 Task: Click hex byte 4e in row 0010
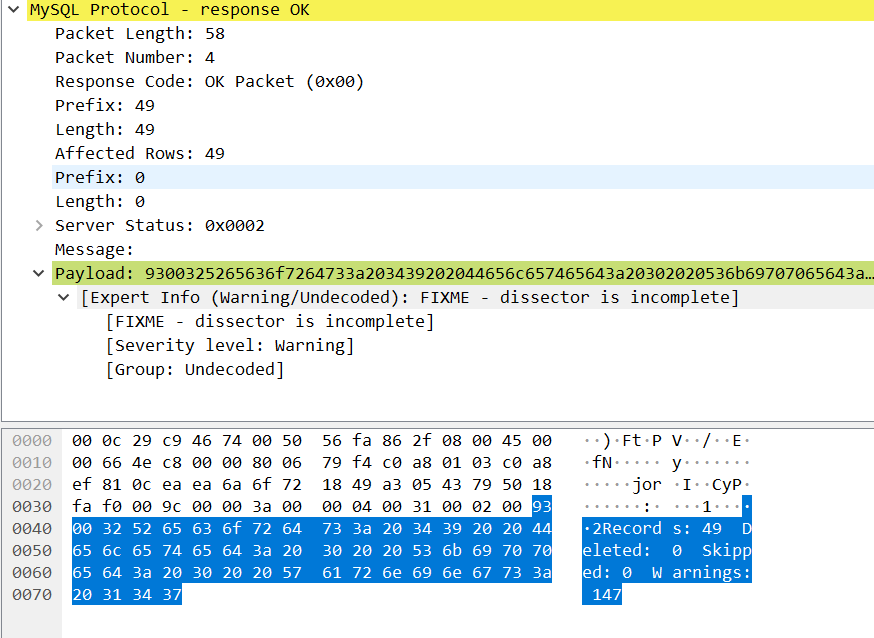point(142,462)
